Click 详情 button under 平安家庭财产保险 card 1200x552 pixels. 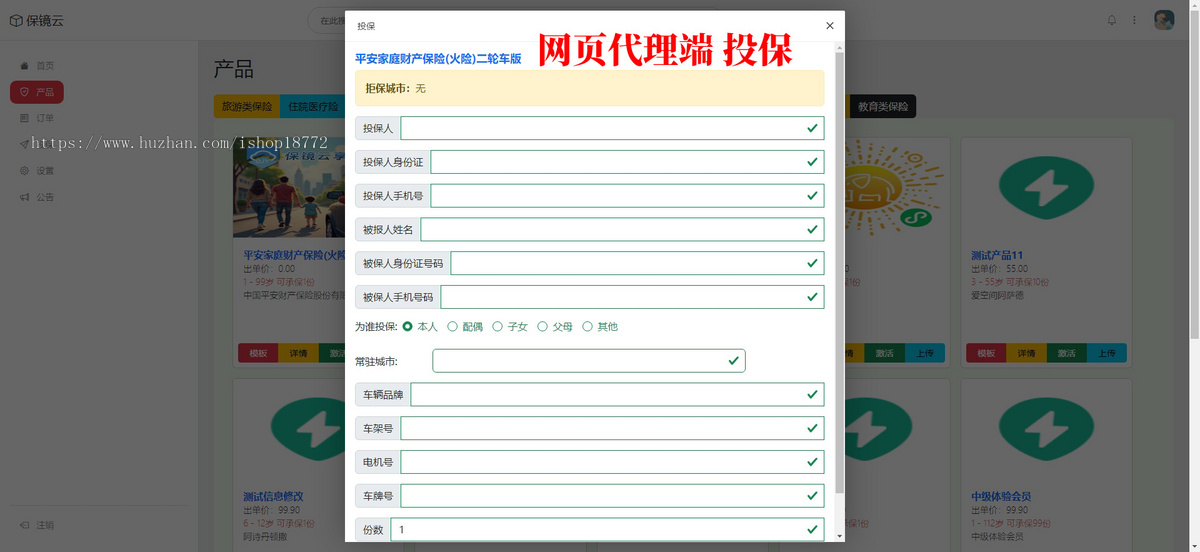coord(298,353)
